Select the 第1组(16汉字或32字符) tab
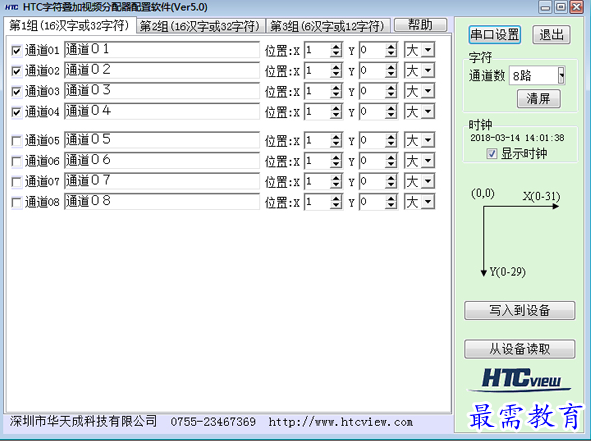 tap(69, 26)
